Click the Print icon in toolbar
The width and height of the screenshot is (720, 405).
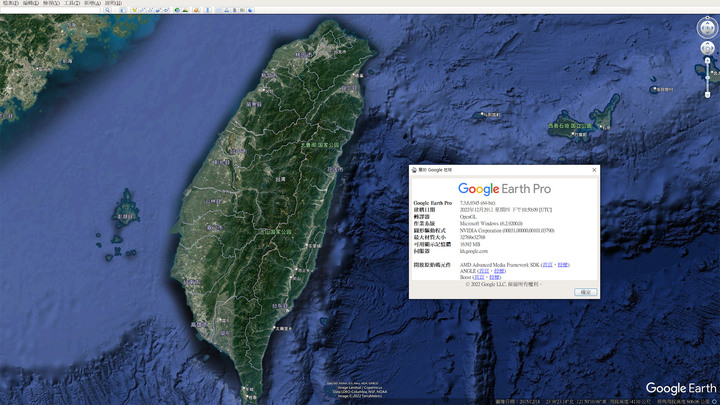click(226, 10)
